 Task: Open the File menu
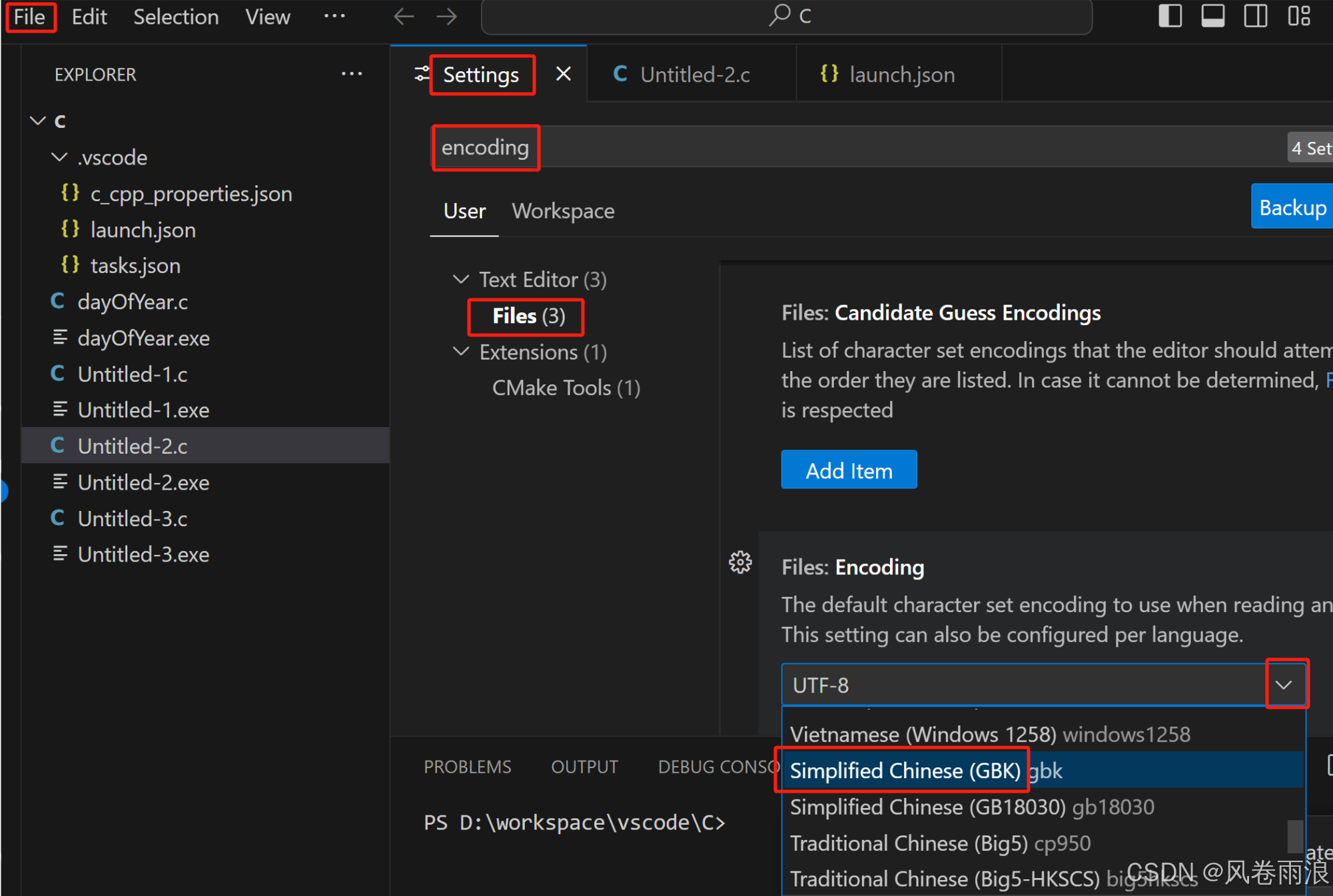pos(30,17)
